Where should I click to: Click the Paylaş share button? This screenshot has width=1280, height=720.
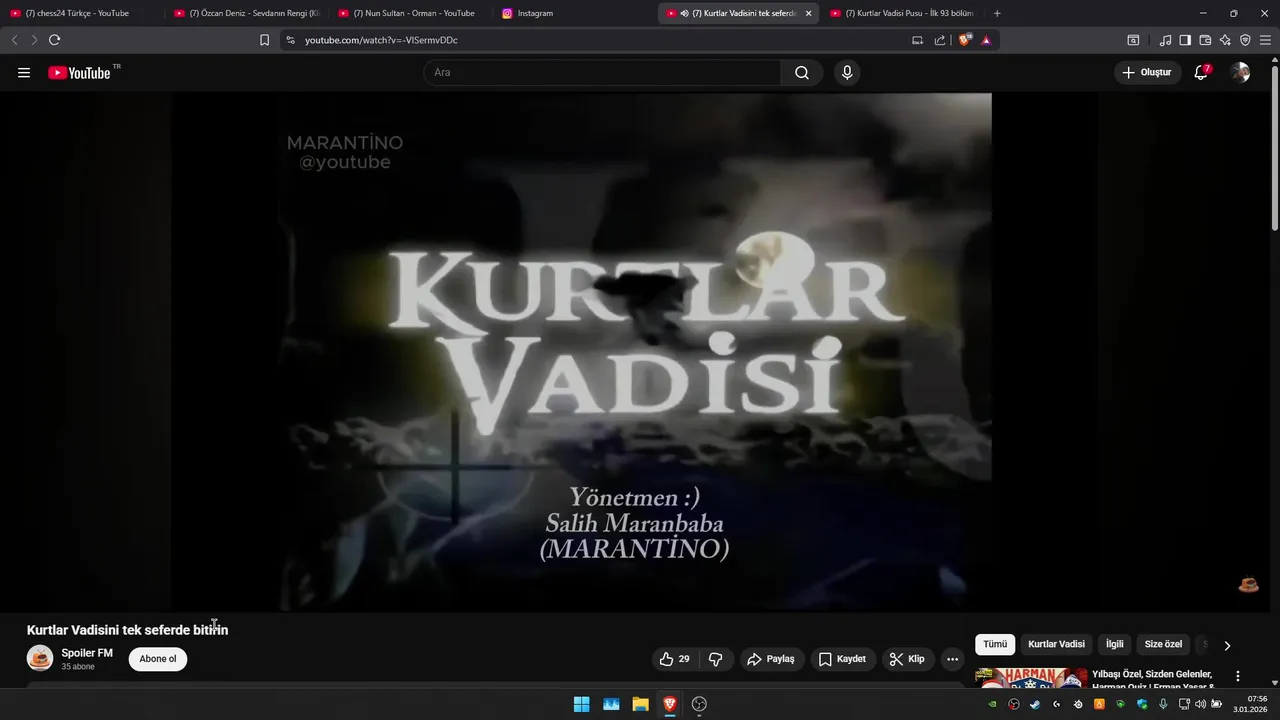[771, 659]
